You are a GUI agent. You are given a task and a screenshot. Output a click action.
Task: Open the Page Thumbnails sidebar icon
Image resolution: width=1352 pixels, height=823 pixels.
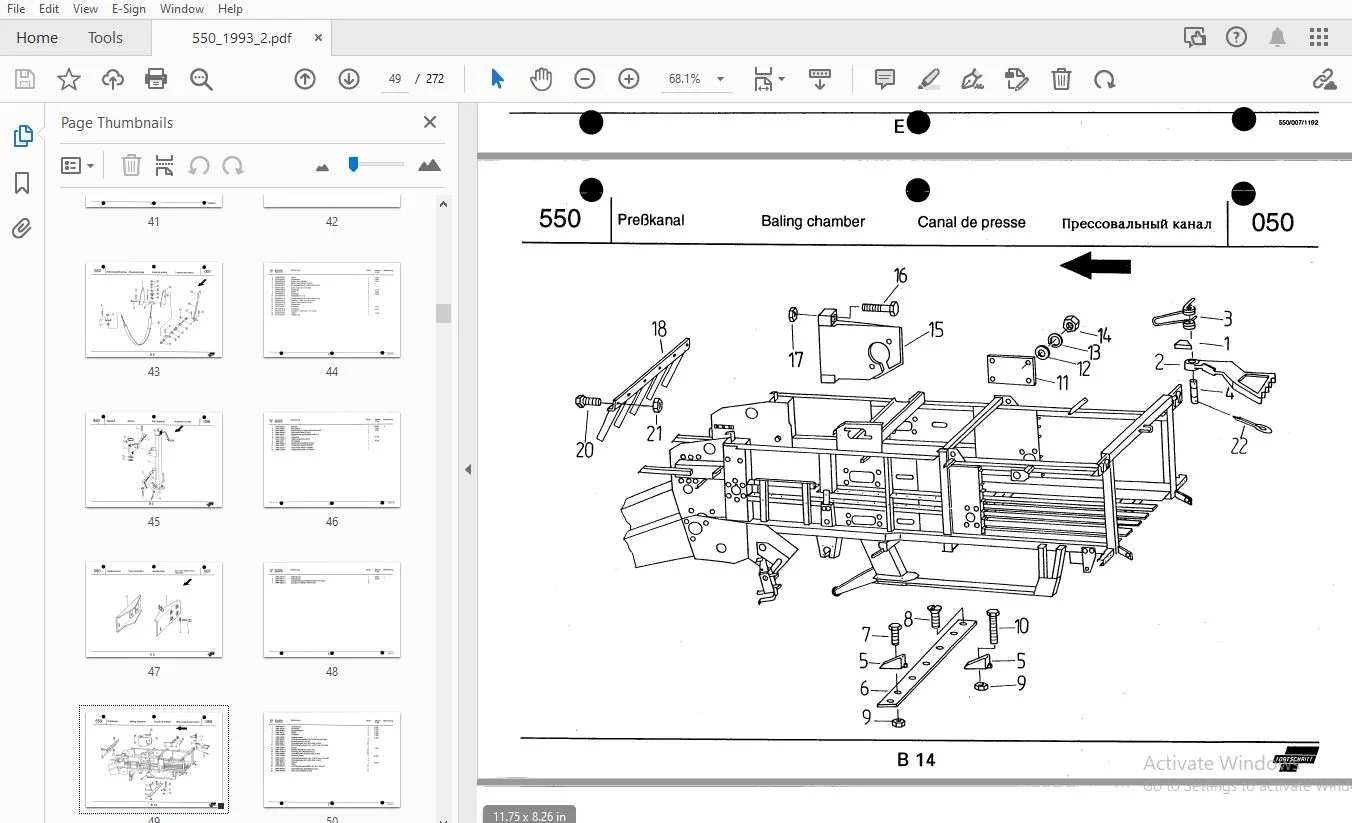pyautogui.click(x=22, y=137)
